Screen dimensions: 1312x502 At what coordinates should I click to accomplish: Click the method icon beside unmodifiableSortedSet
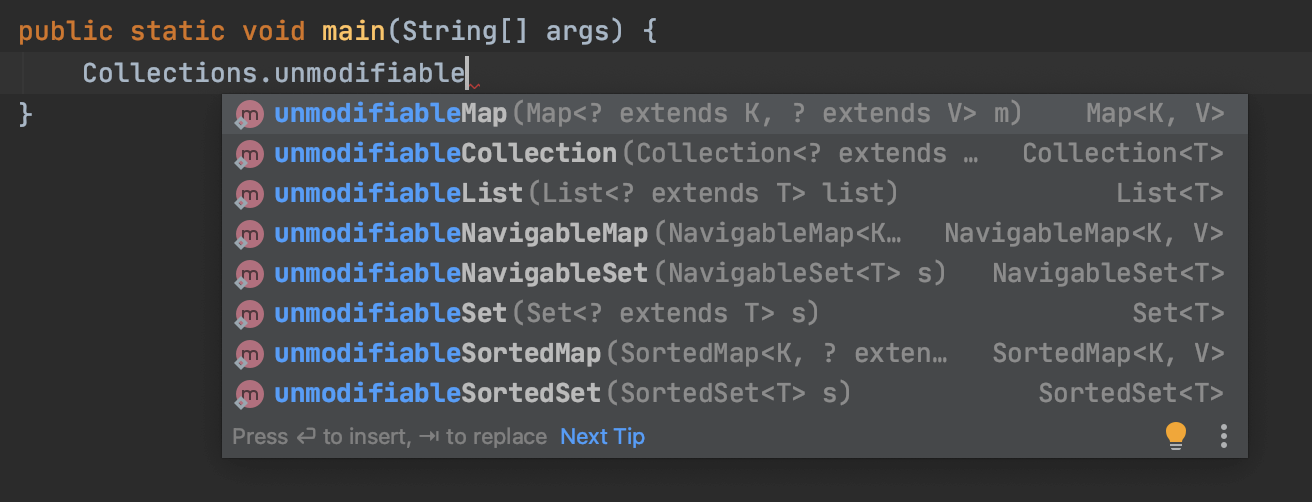[x=249, y=394]
